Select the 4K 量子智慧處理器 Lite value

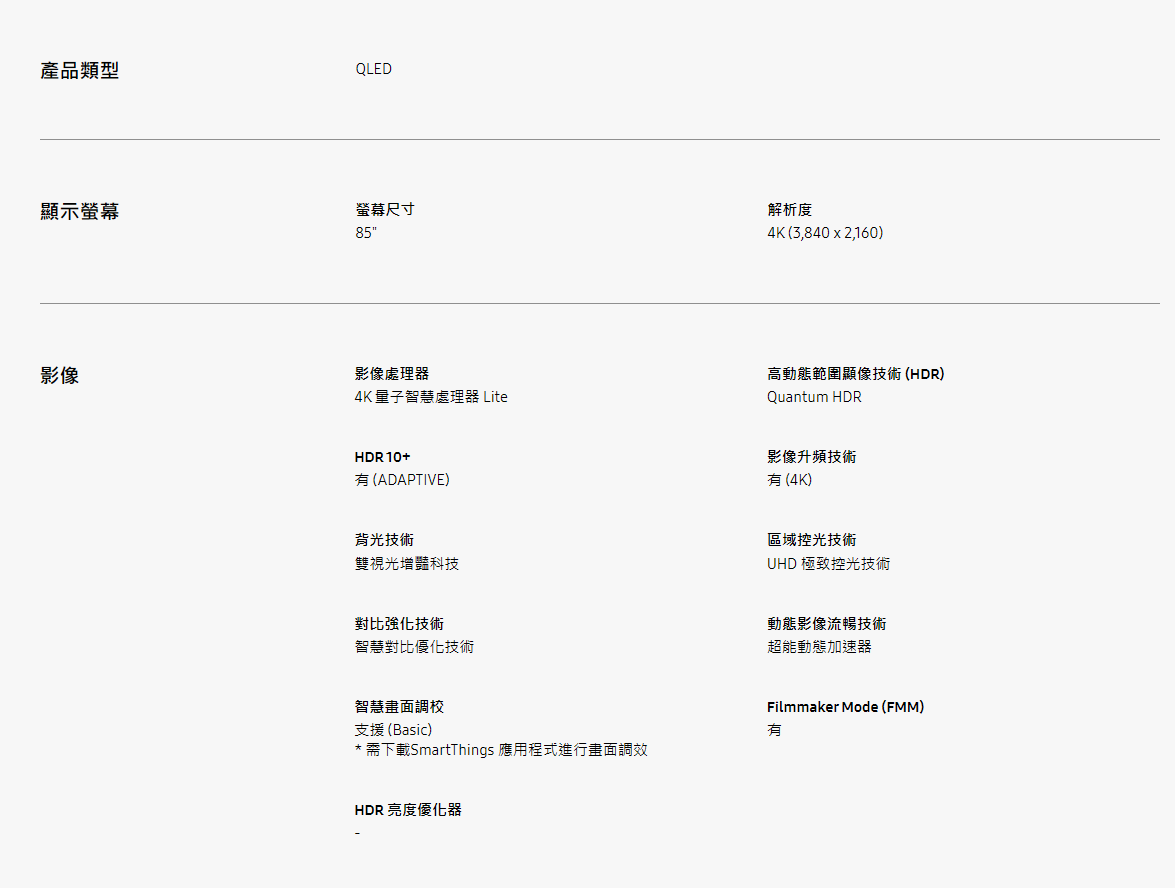431,397
